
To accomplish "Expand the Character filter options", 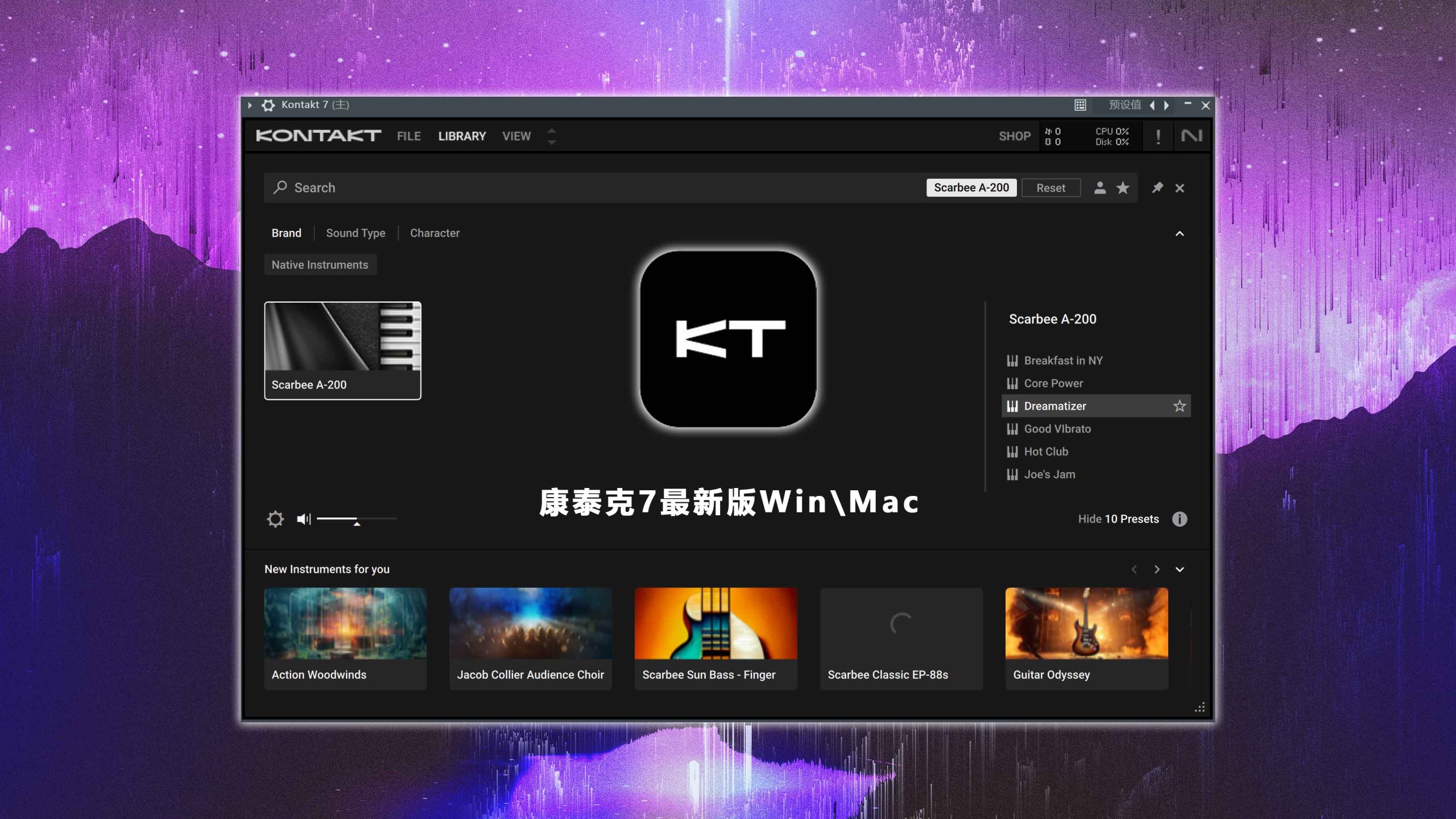I will 434,232.
